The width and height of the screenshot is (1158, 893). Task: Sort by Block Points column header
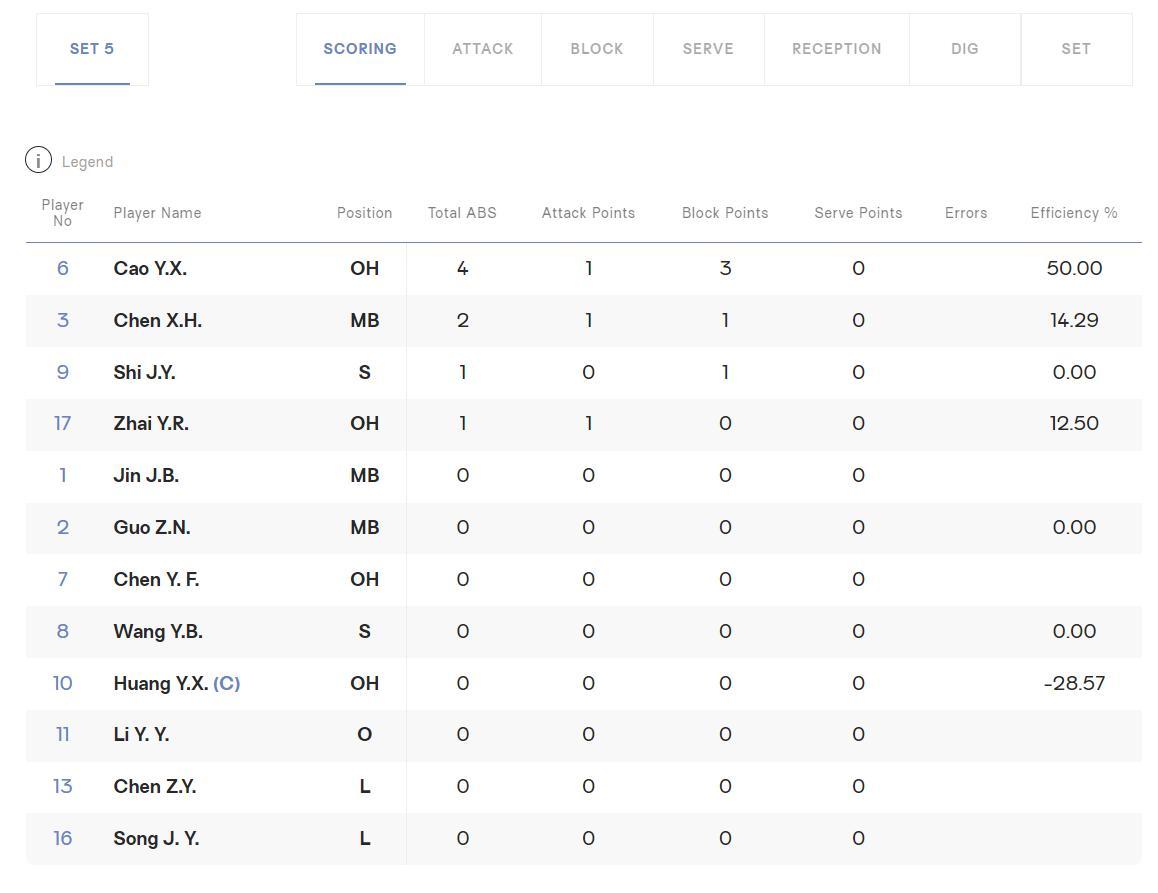coord(725,213)
